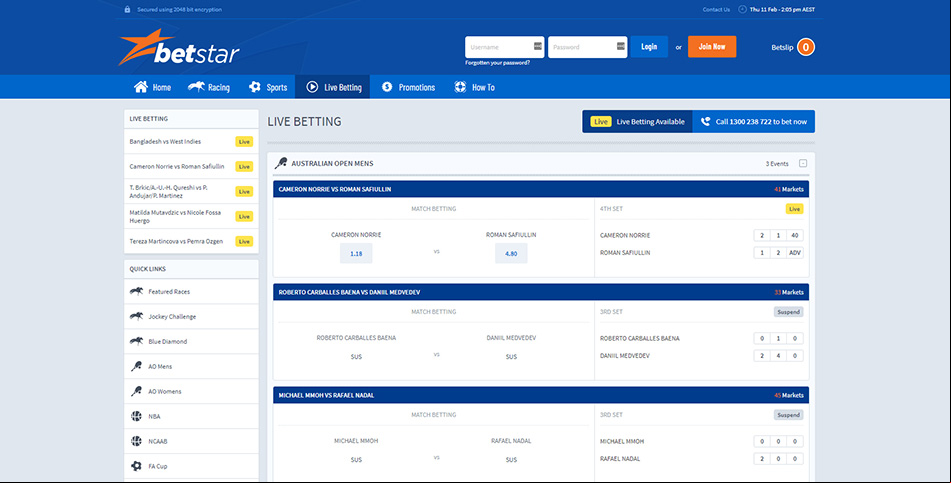Viewport: 951px width, 483px height.
Task: Click the padlock security icon
Action: coord(127,10)
